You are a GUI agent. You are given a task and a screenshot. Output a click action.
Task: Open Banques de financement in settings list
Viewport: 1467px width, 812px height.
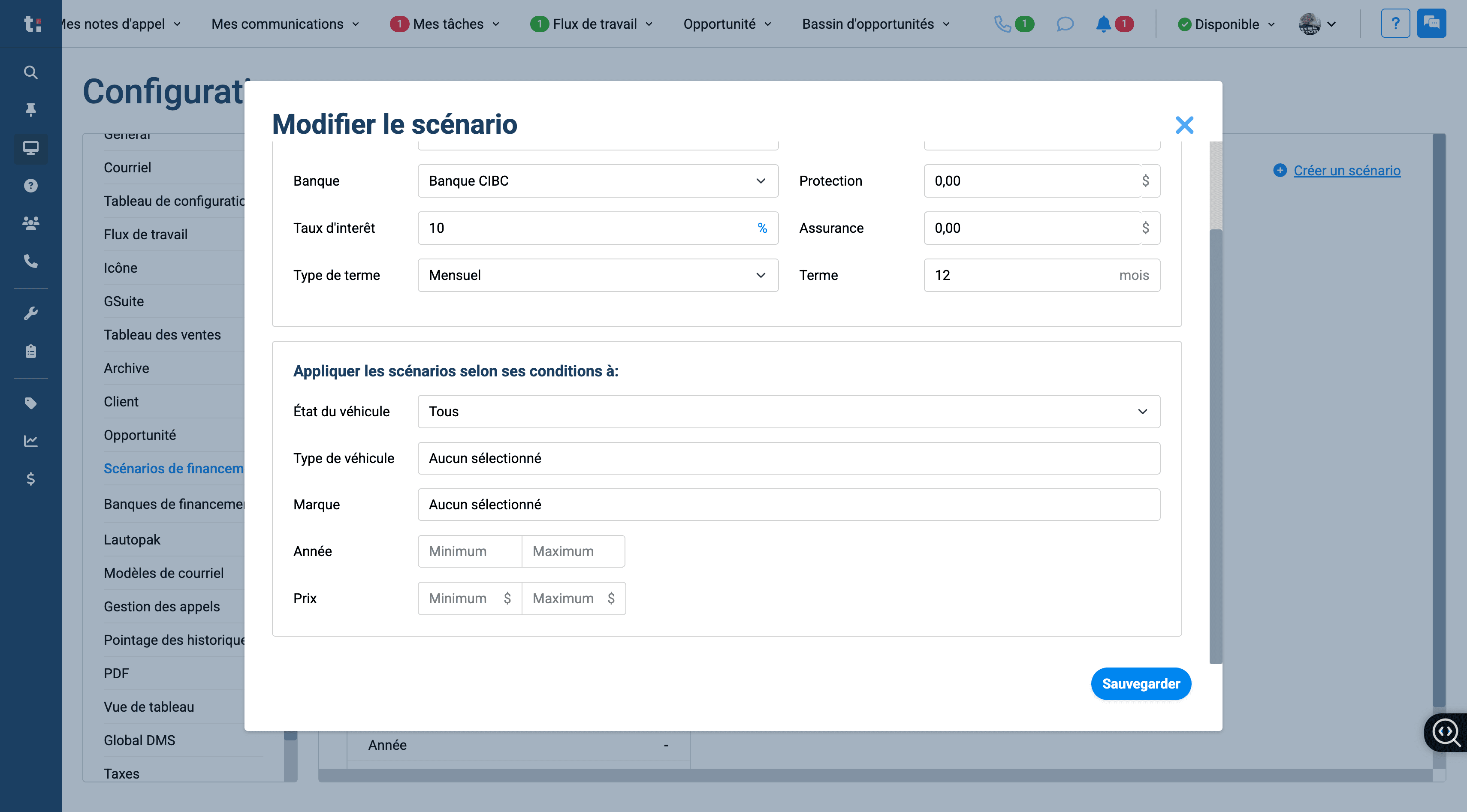pyautogui.click(x=174, y=504)
